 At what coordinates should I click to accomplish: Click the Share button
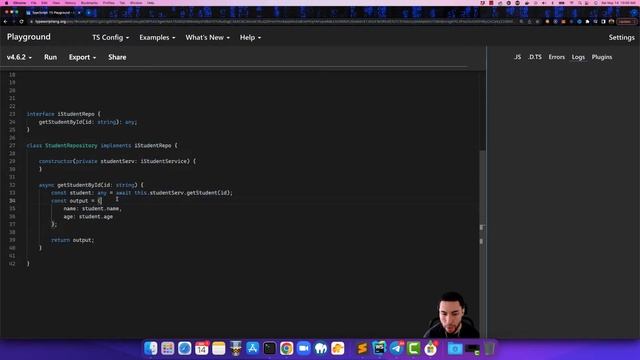117,57
